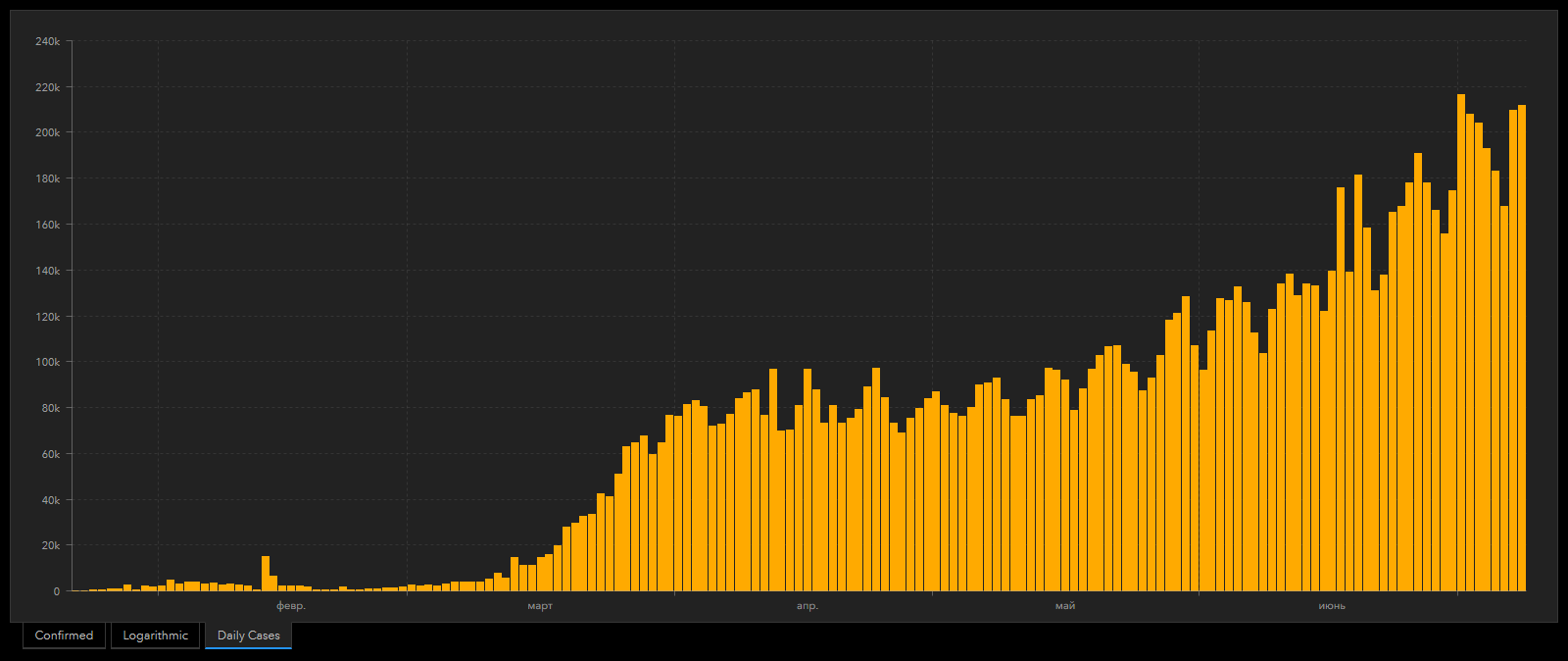Click the tallest bar near 217k
Screen dimensions: 1568x661
click(1461, 342)
